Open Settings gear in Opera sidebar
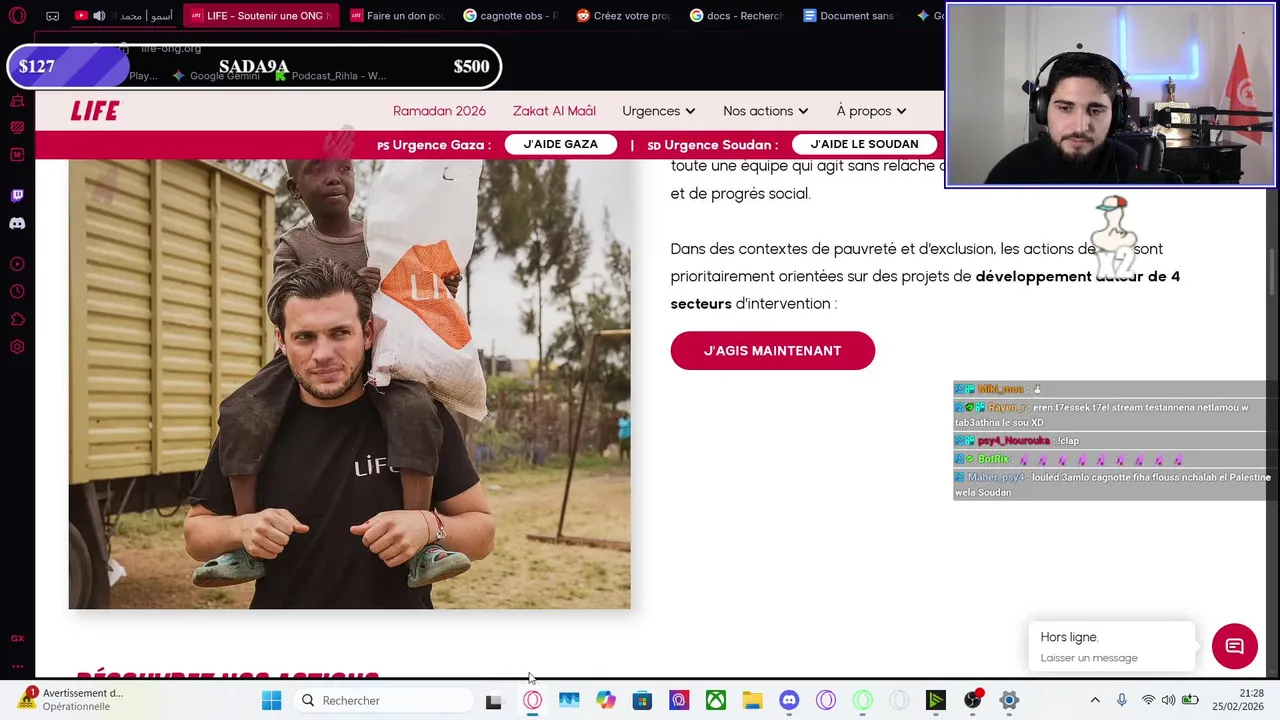The width and height of the screenshot is (1280, 720). pyautogui.click(x=17, y=347)
